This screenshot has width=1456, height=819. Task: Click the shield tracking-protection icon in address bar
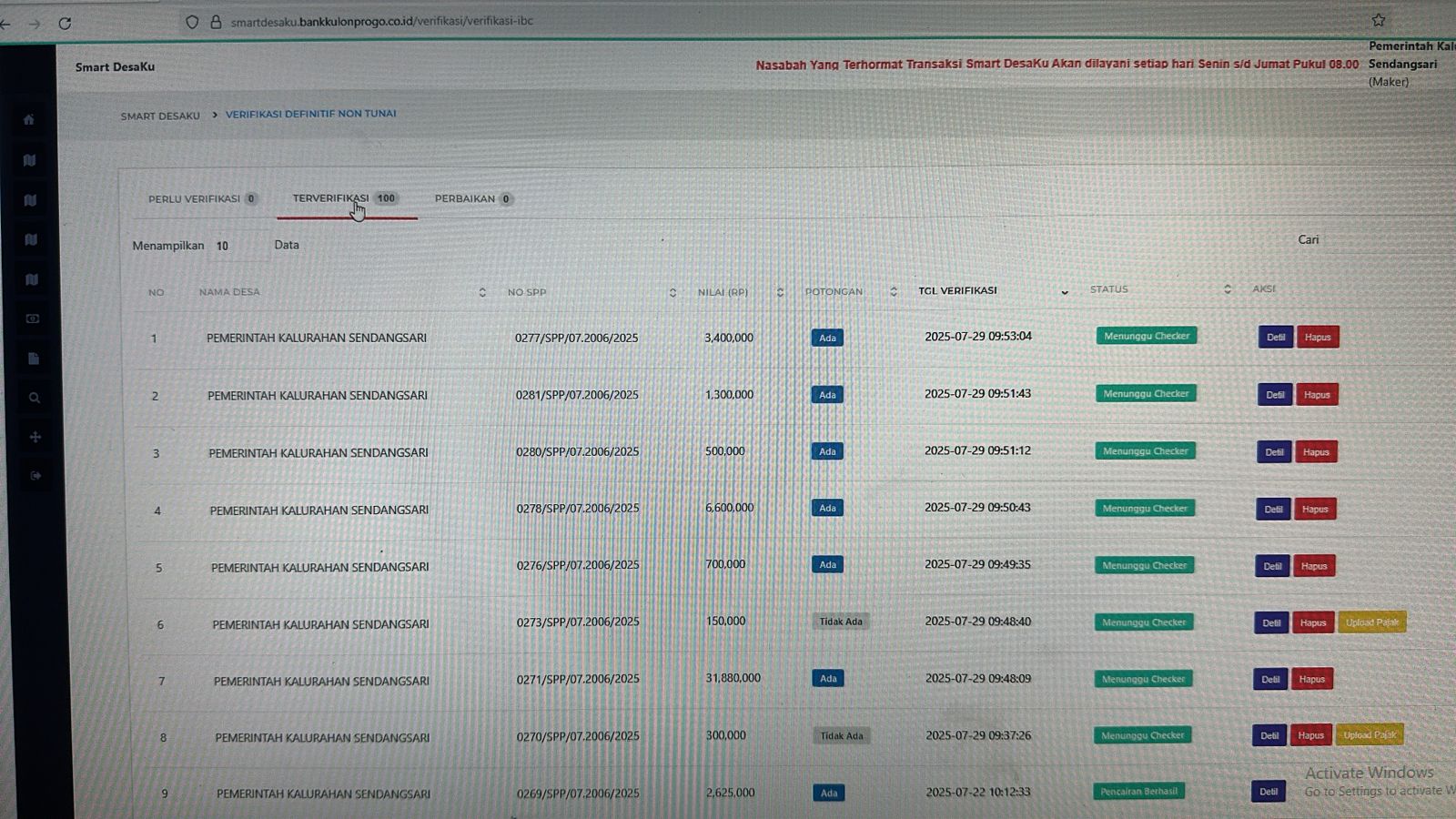coord(192,22)
